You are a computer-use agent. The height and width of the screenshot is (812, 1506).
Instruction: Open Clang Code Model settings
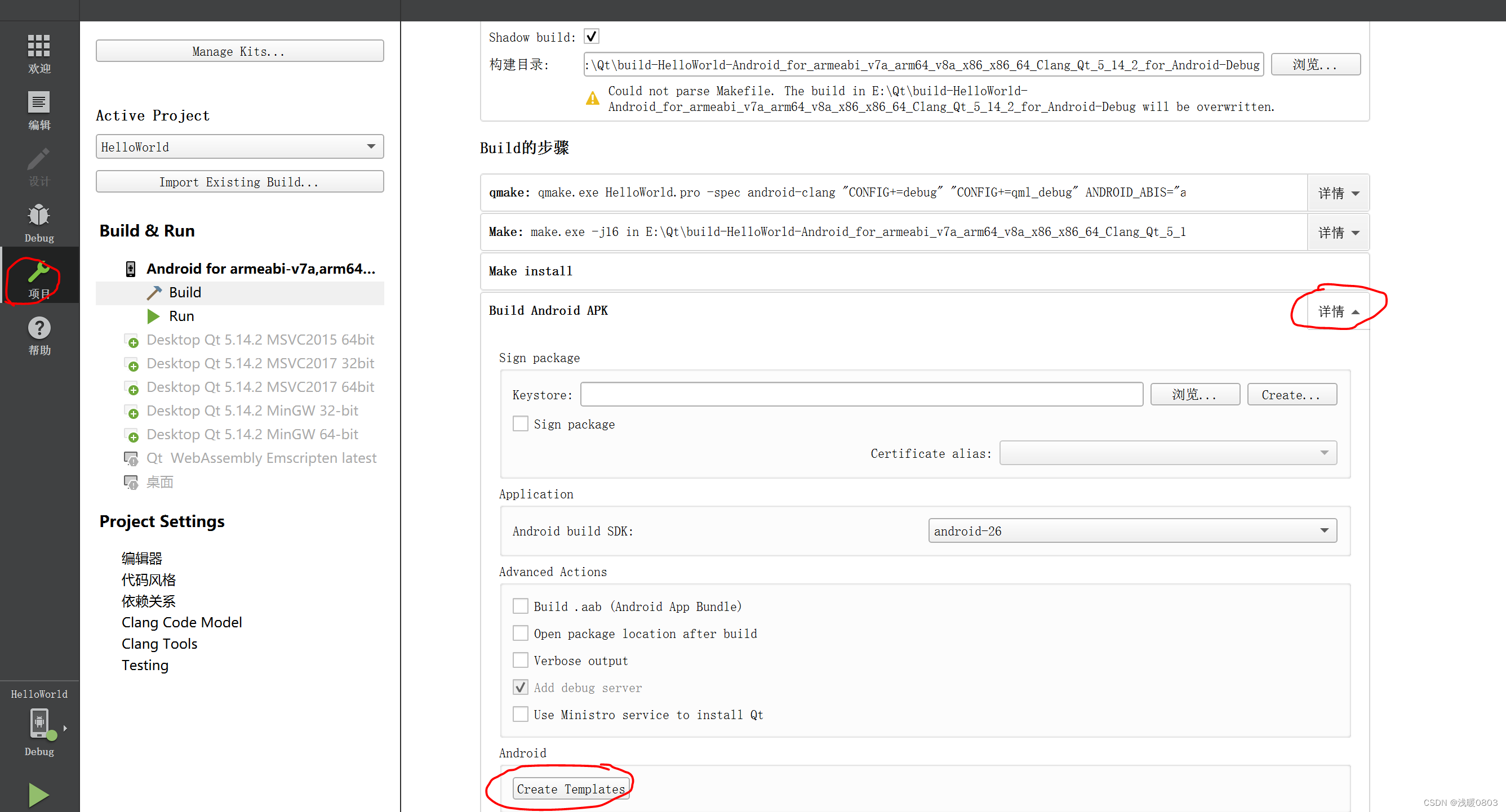[181, 622]
